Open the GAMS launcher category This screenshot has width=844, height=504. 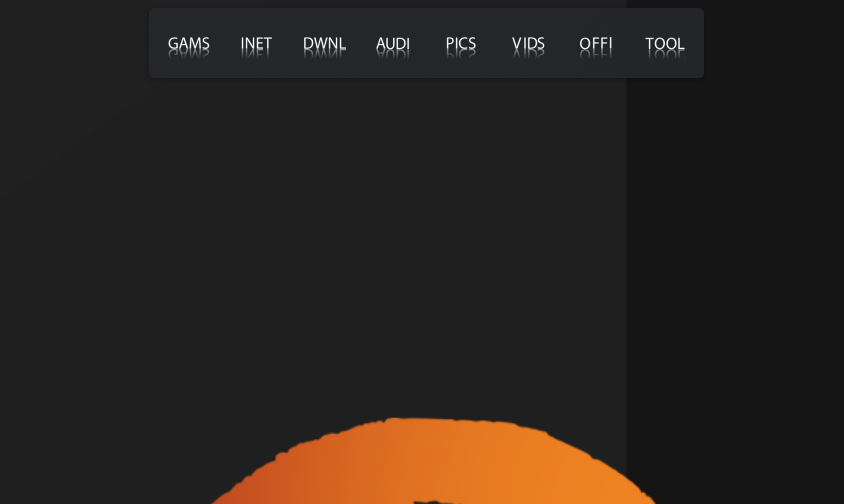(188, 44)
